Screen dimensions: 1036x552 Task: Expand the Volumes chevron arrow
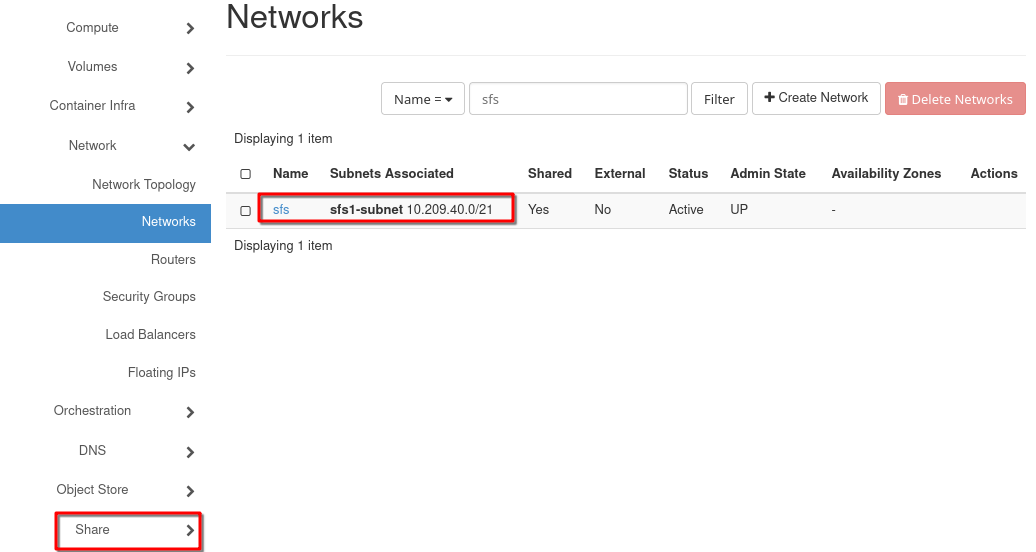190,68
